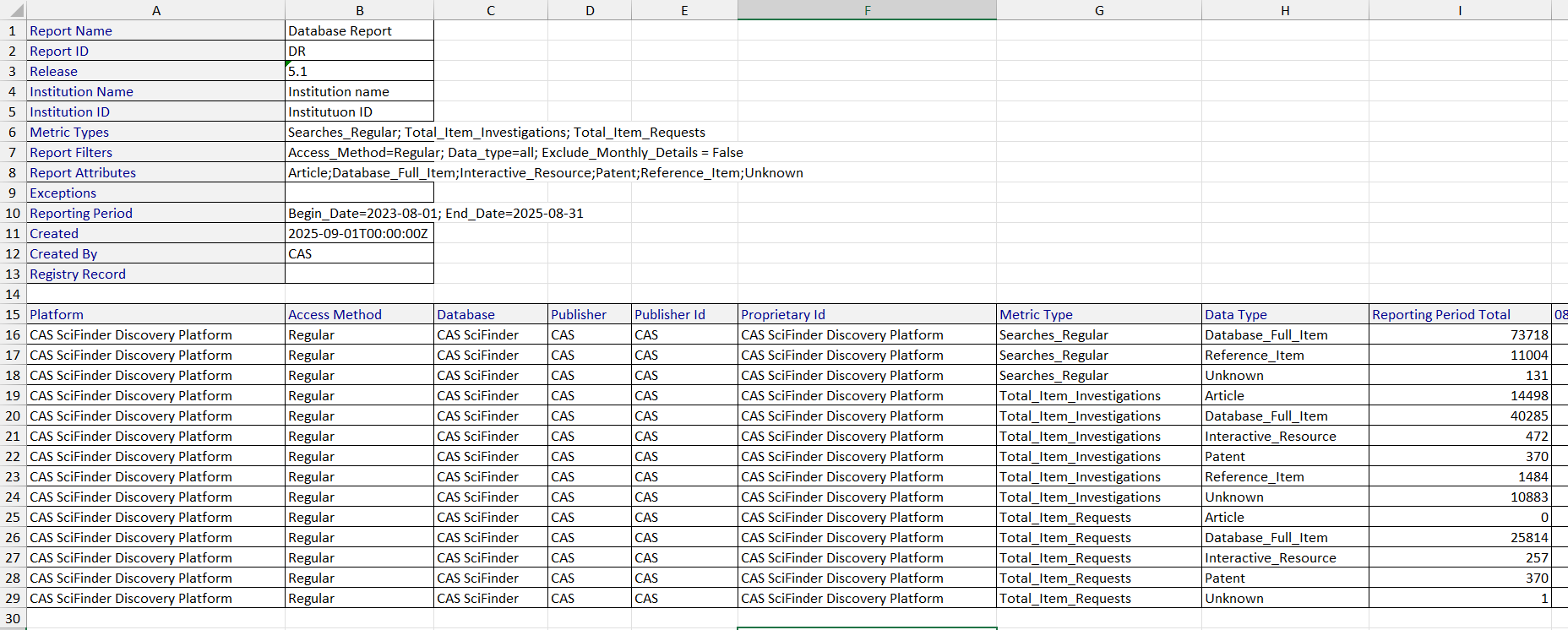Select the empty Exceptions value cell
The height and width of the screenshot is (630, 1568).
click(359, 193)
